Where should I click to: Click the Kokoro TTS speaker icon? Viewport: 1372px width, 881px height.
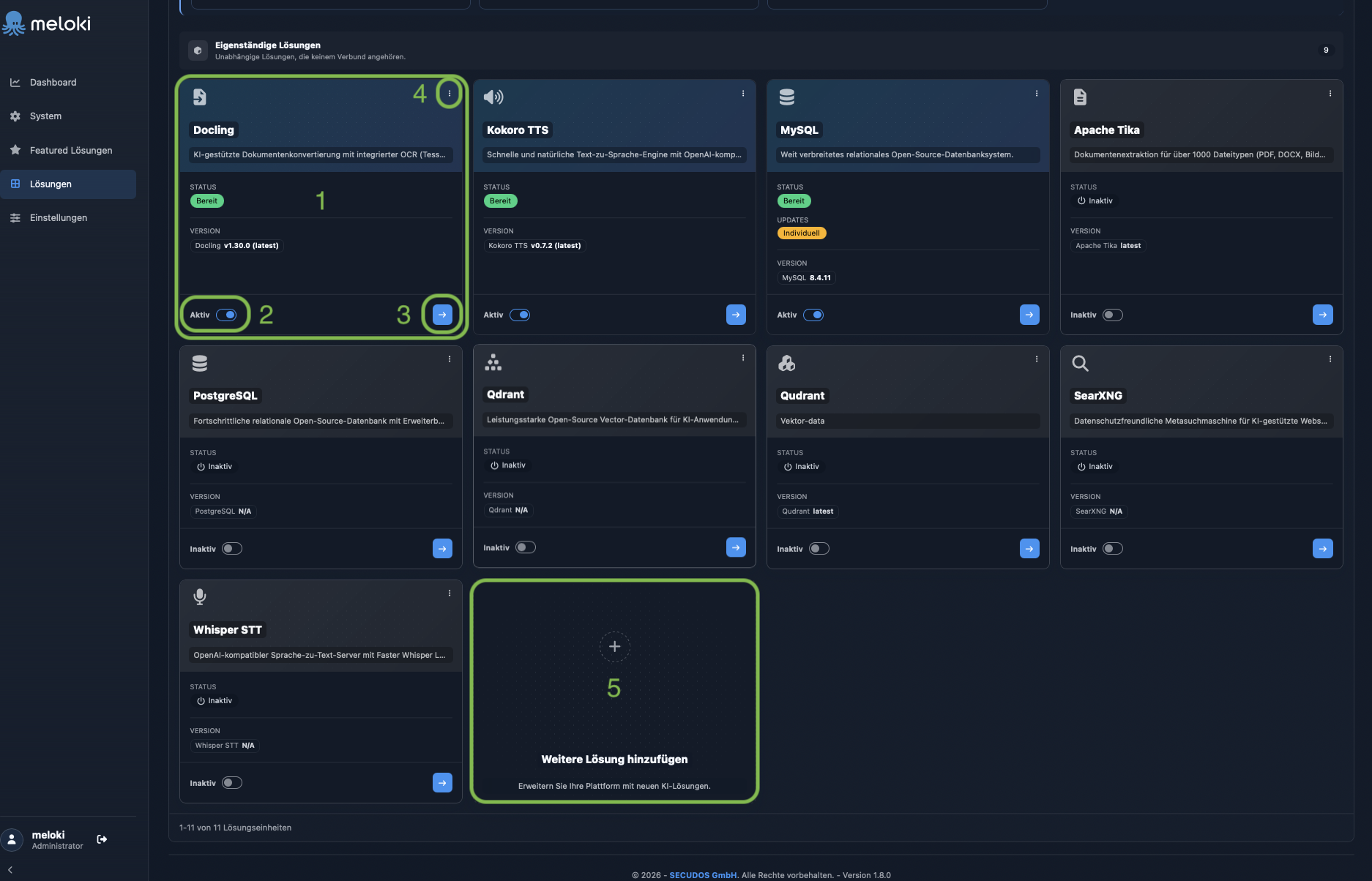click(493, 97)
